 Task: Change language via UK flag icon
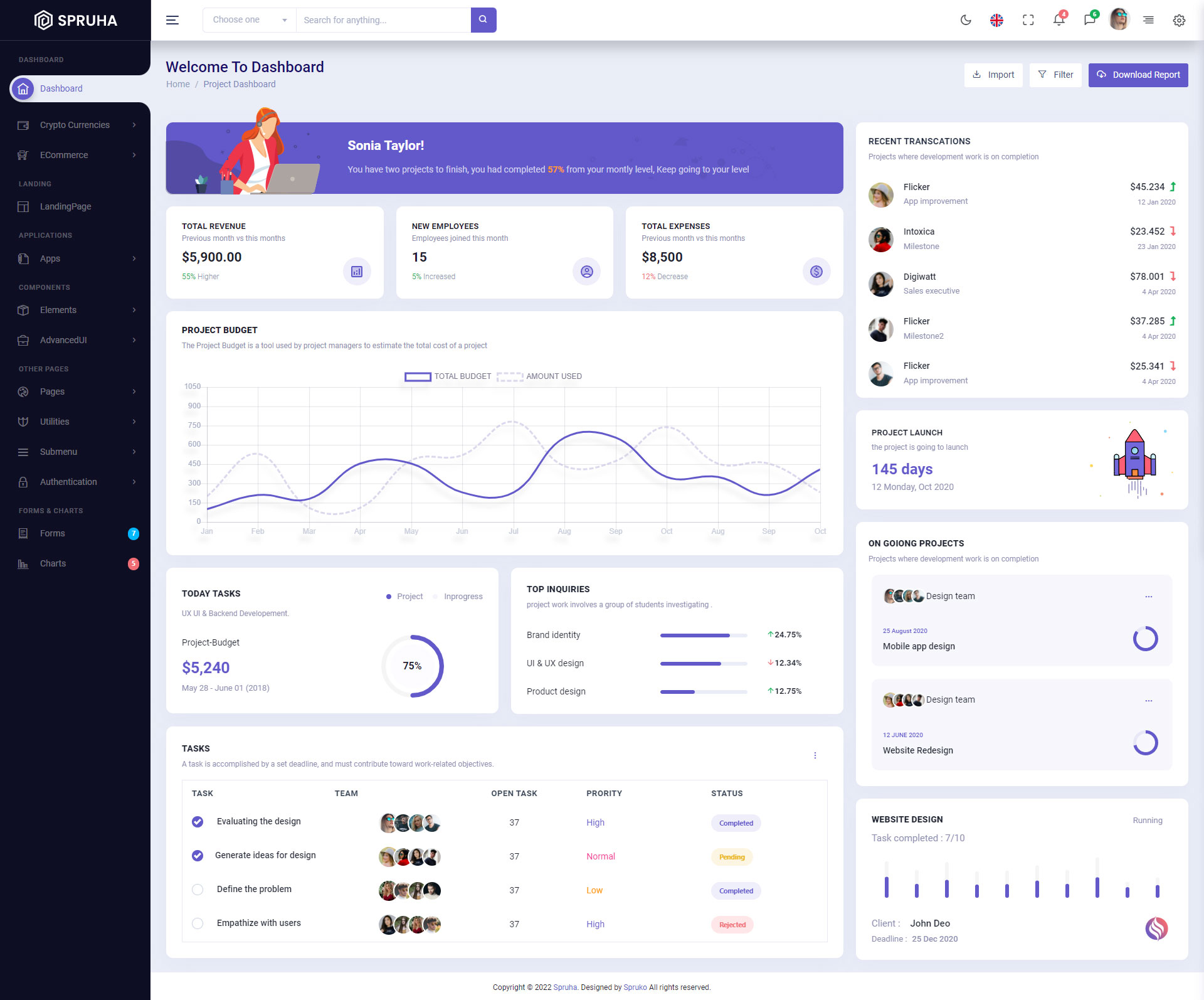pyautogui.click(x=996, y=20)
